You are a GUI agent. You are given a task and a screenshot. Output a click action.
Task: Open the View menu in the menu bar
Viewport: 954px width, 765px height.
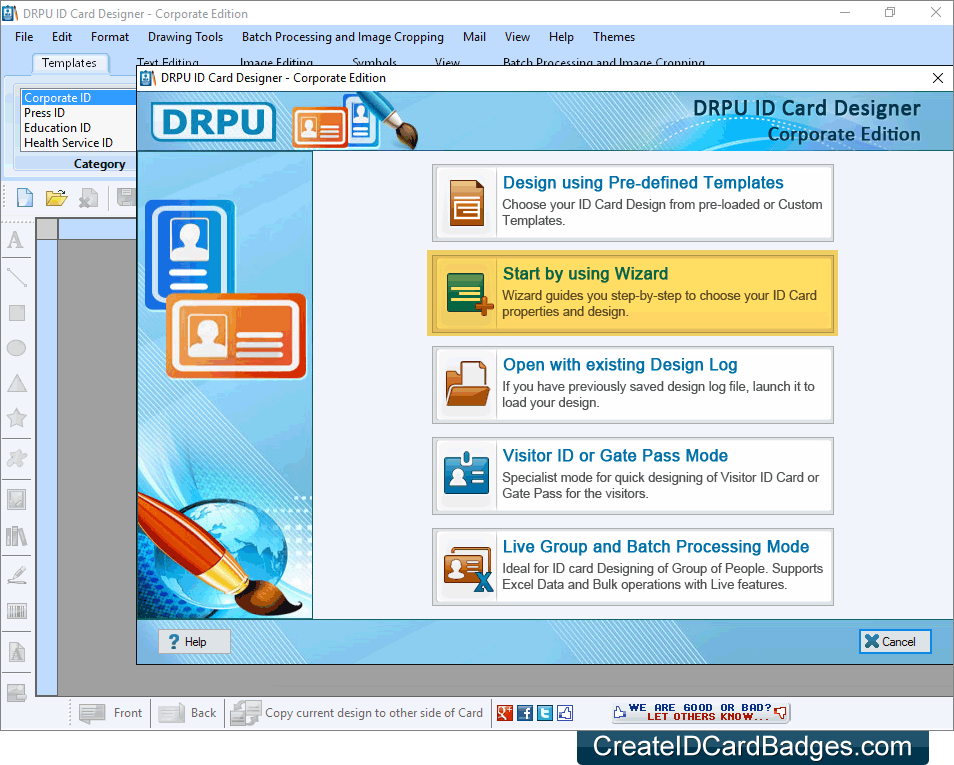point(517,37)
